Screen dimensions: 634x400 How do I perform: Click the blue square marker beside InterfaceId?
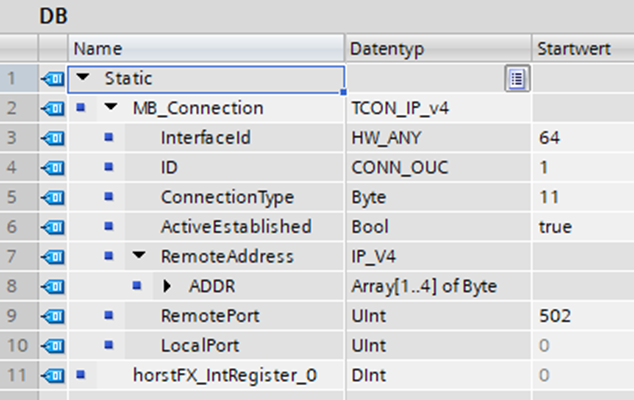109,138
